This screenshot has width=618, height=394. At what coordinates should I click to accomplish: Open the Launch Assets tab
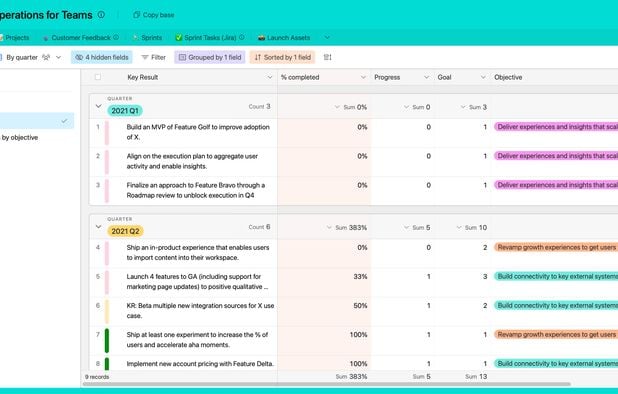pos(284,37)
